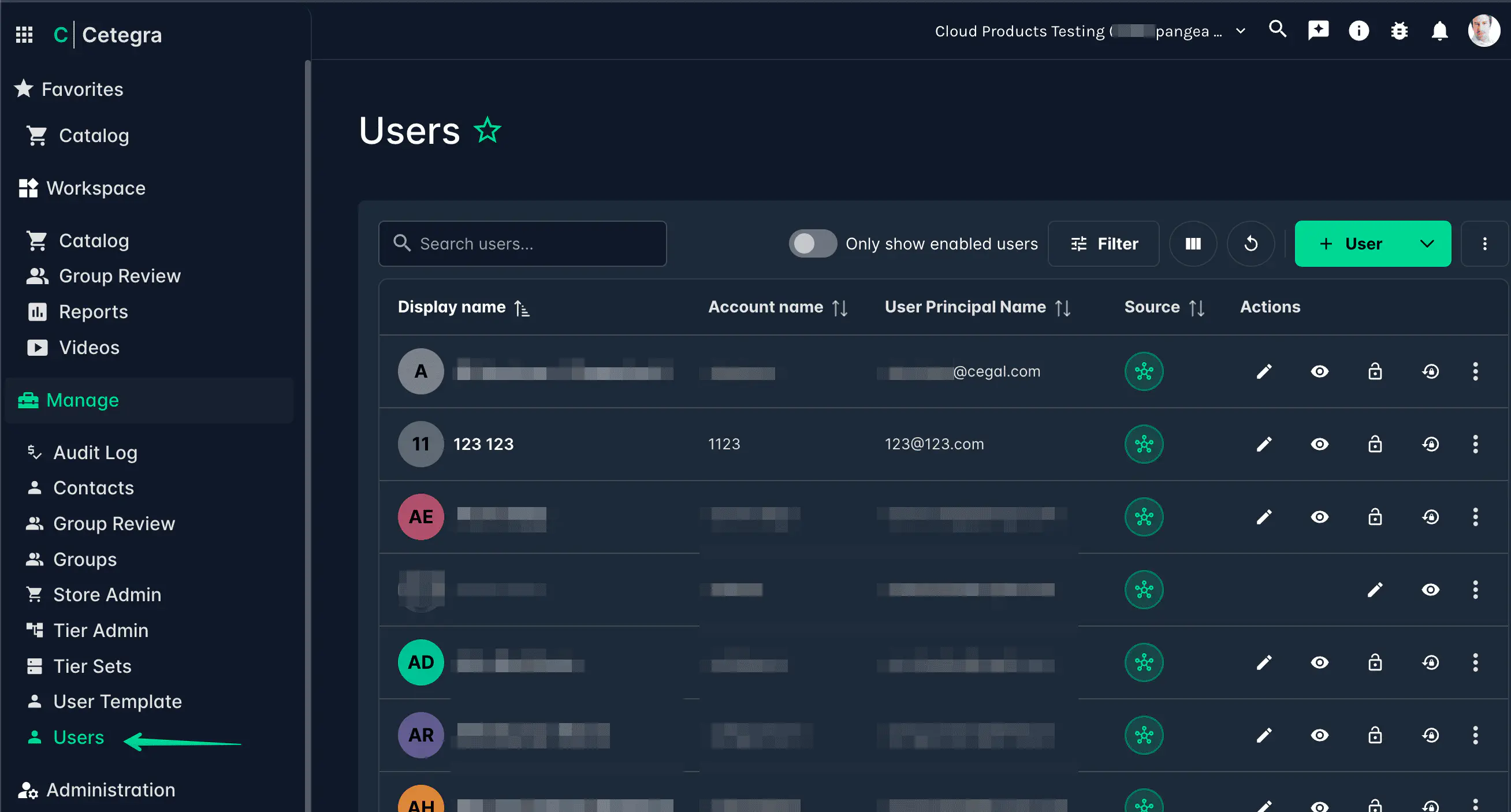The width and height of the screenshot is (1511, 812).
Task: View details of user 123 123 with eye icon
Action: point(1320,444)
